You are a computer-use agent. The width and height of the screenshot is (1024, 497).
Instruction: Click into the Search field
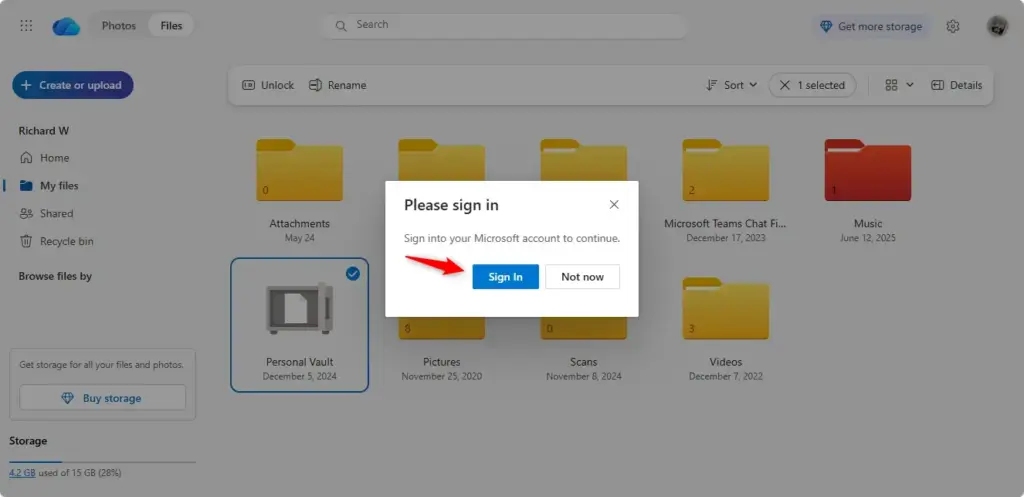tap(503, 25)
